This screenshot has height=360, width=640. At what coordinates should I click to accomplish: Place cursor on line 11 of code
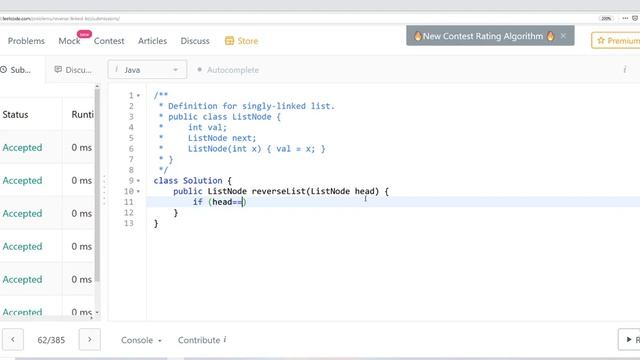[x=392, y=202]
